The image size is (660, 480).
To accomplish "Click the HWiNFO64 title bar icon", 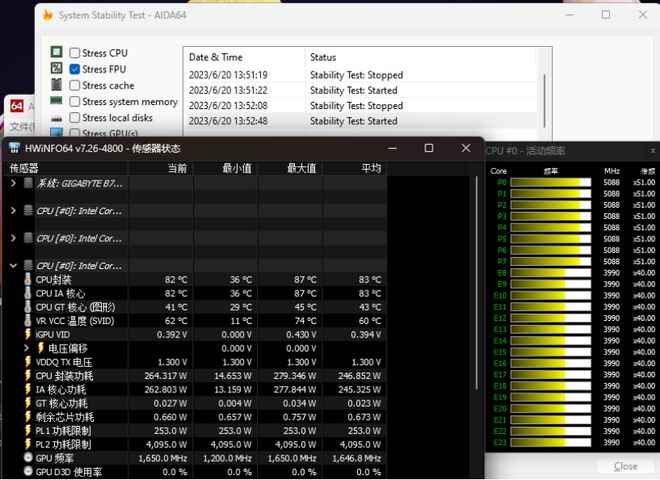I will (14, 148).
